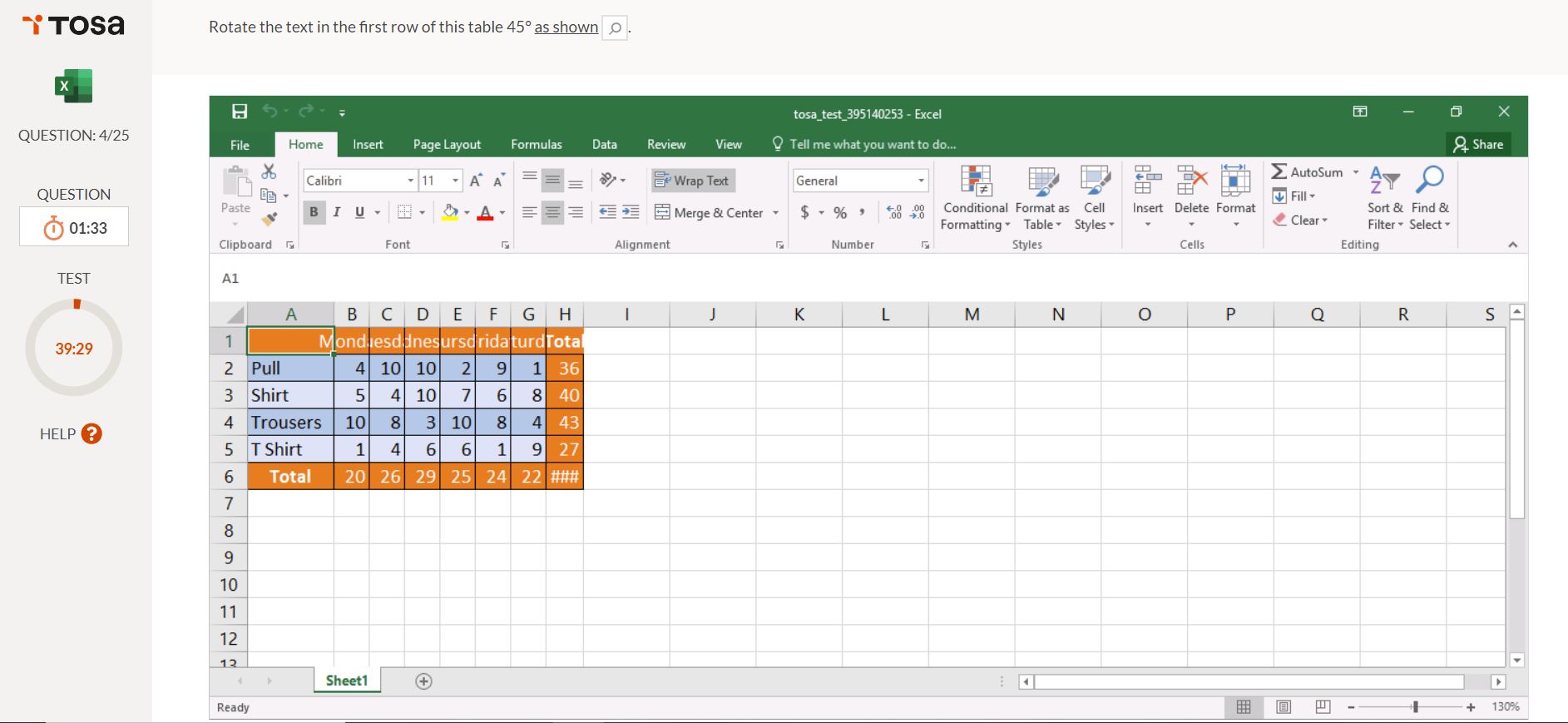Open the Merge & Center dropdown arrow
Screen dimensions: 1568x723
tap(775, 213)
